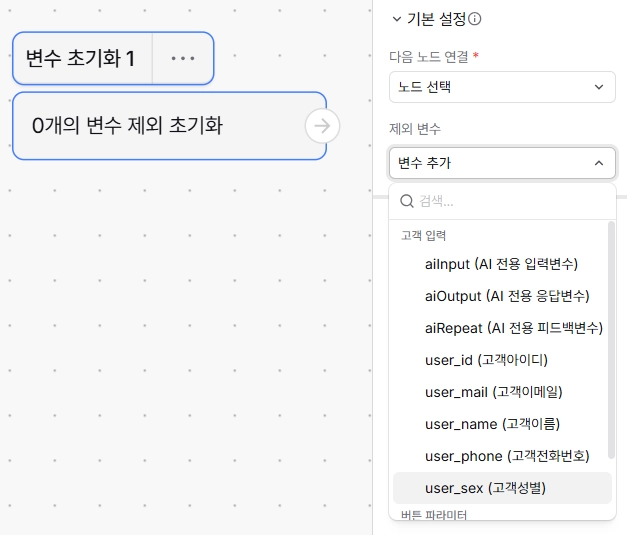Click the search magnifier icon in dropdown
Image resolution: width=627 pixels, height=535 pixels.
click(407, 201)
